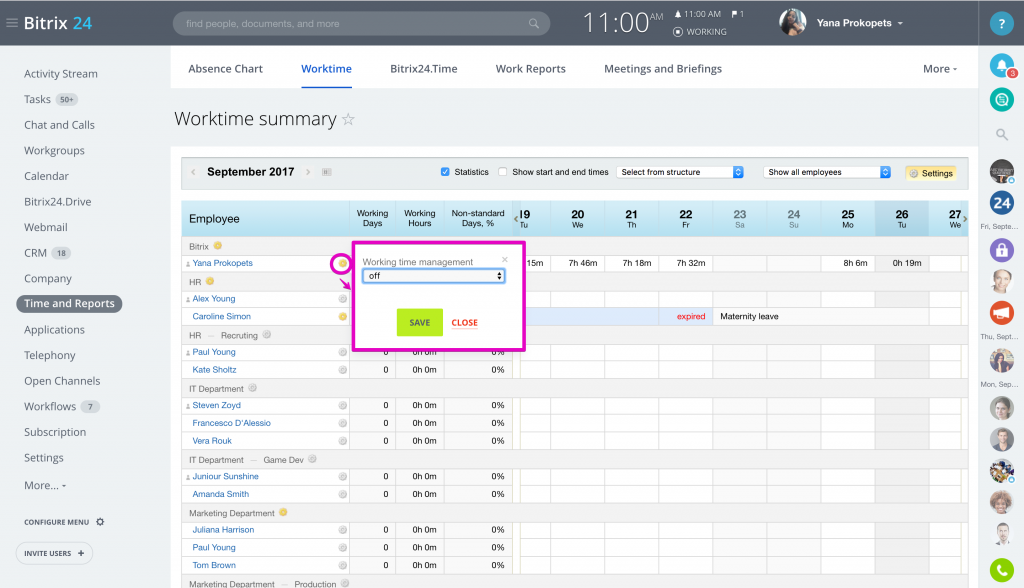Click the Configure Menu gear icon
This screenshot has width=1024, height=588.
(100, 522)
